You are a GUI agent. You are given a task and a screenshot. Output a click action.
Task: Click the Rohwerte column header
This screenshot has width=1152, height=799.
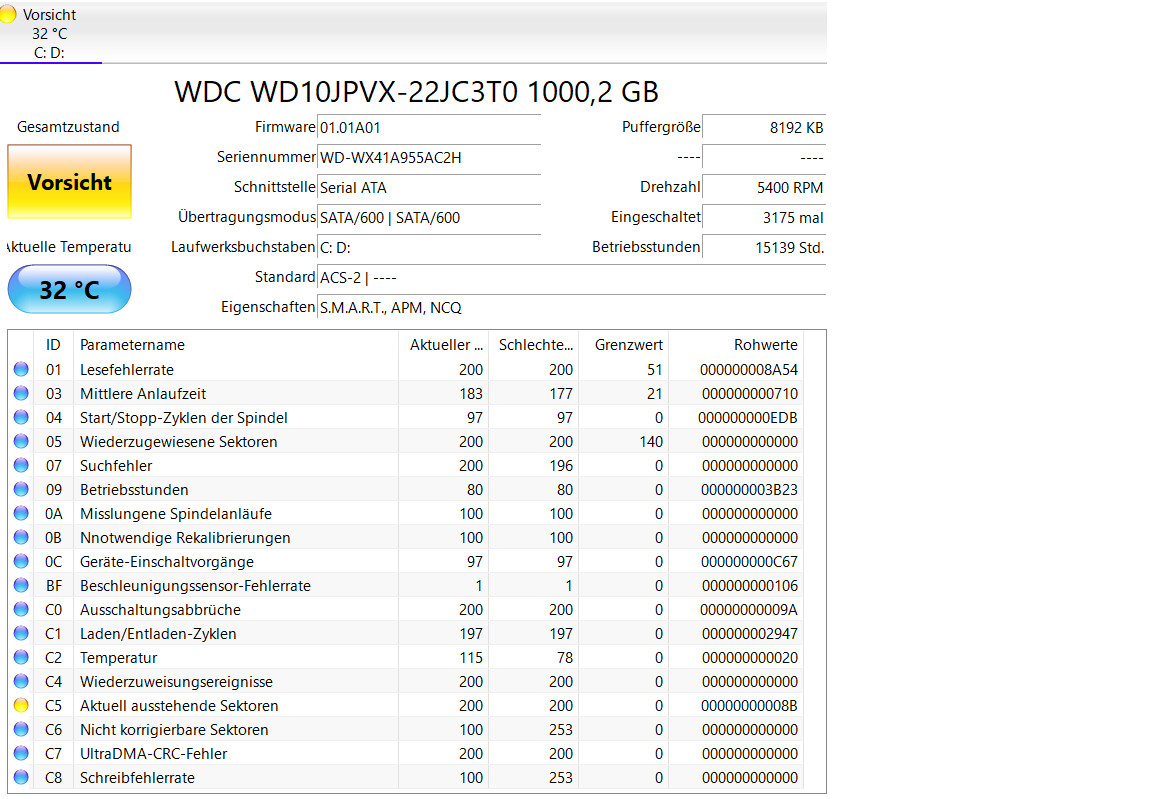[736, 345]
